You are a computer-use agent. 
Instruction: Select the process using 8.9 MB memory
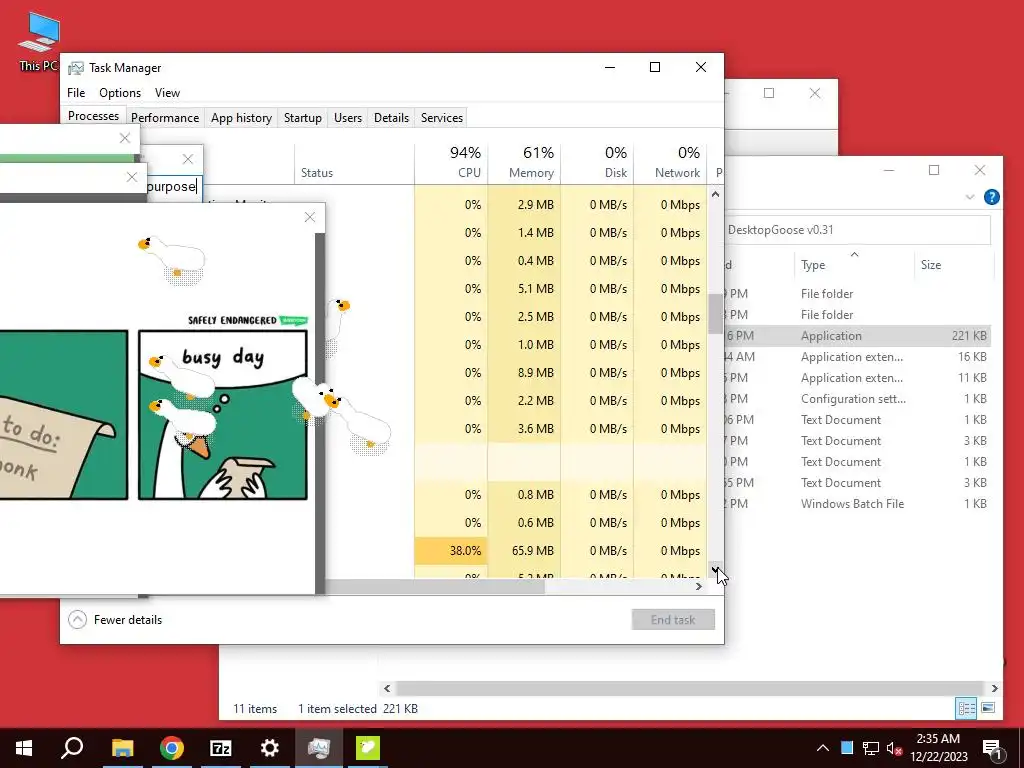516,372
